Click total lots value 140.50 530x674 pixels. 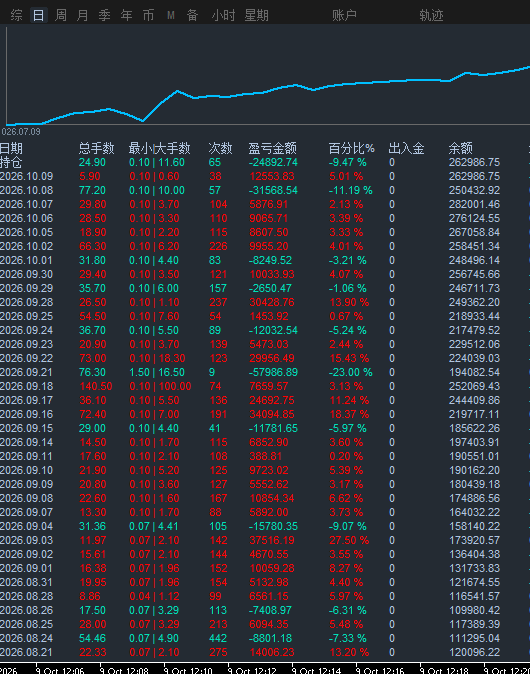(96, 386)
